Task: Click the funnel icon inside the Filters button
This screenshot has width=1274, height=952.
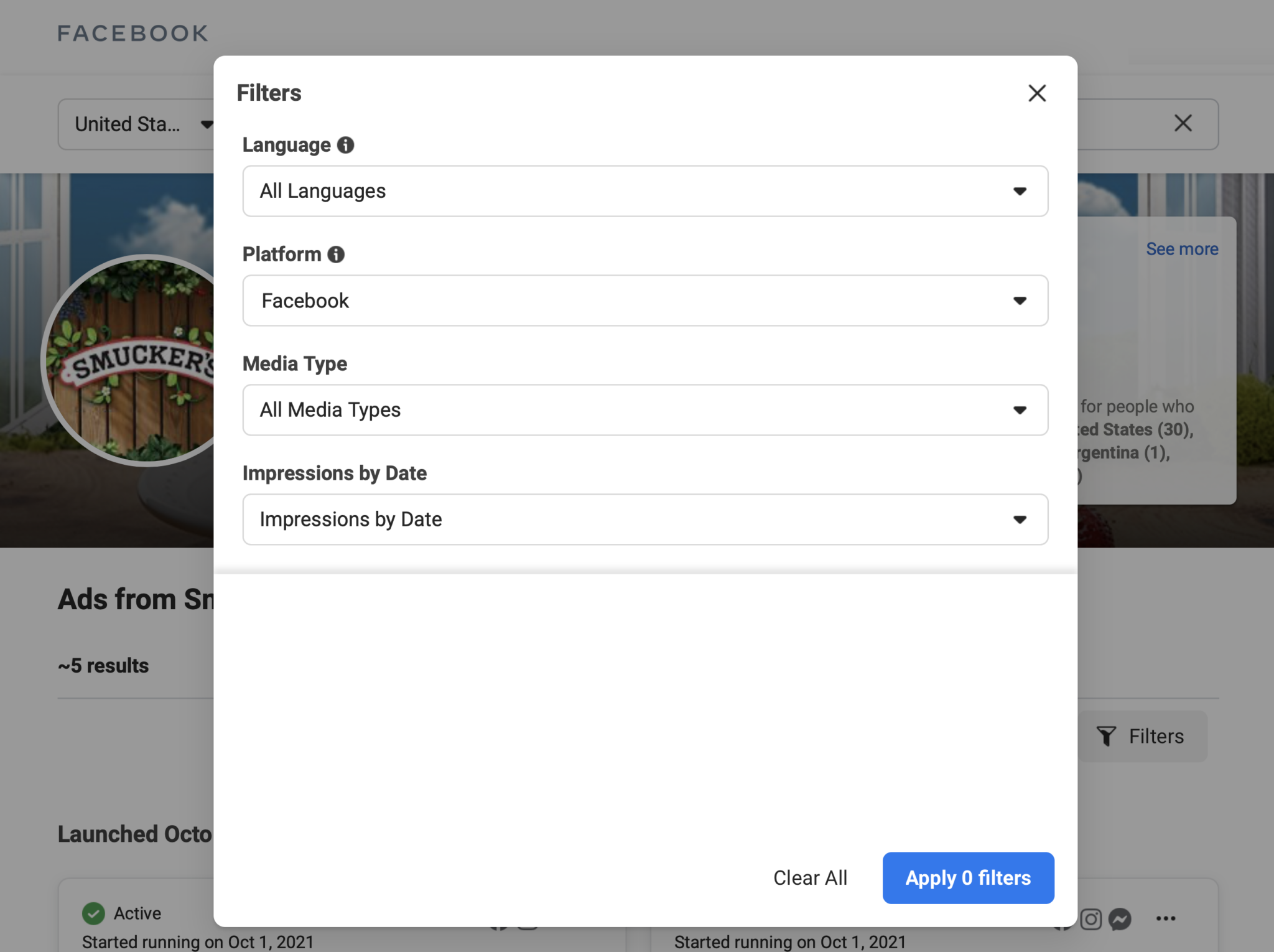Action: pos(1107,737)
